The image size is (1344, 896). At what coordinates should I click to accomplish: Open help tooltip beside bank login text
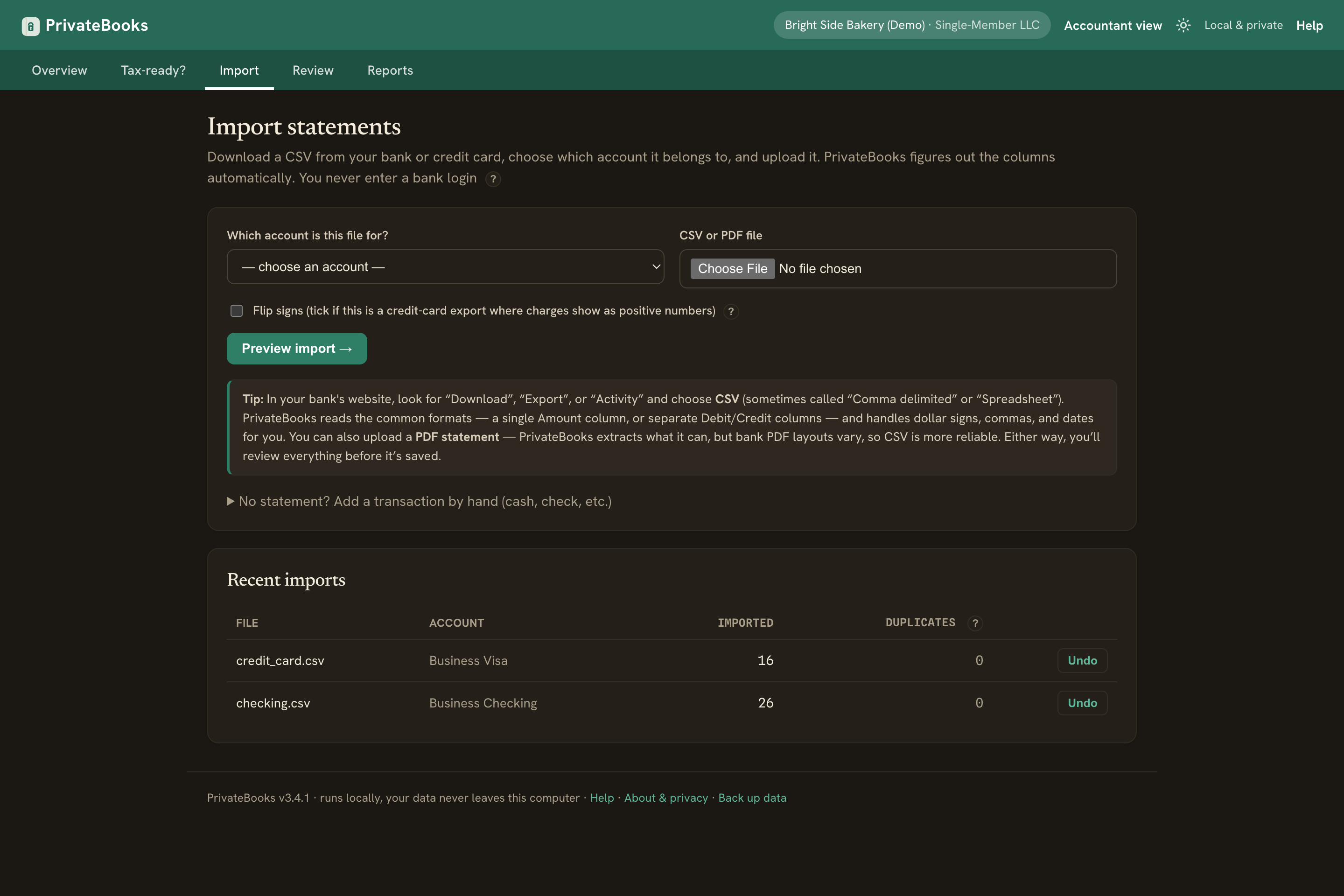(493, 179)
